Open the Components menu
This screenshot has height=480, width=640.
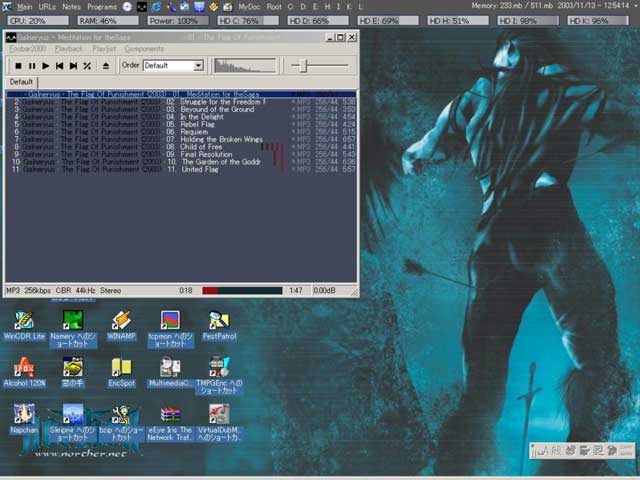click(x=144, y=48)
